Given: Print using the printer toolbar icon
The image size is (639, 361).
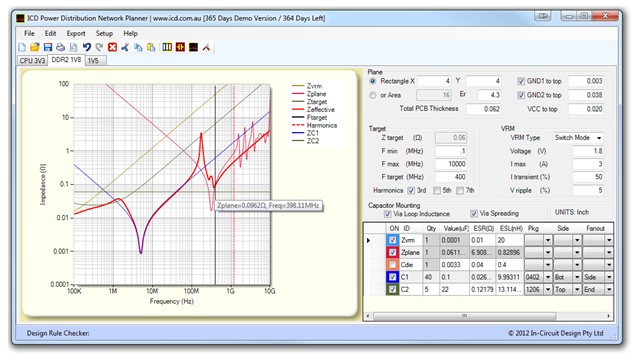Looking at the screenshot, I should tap(60, 47).
